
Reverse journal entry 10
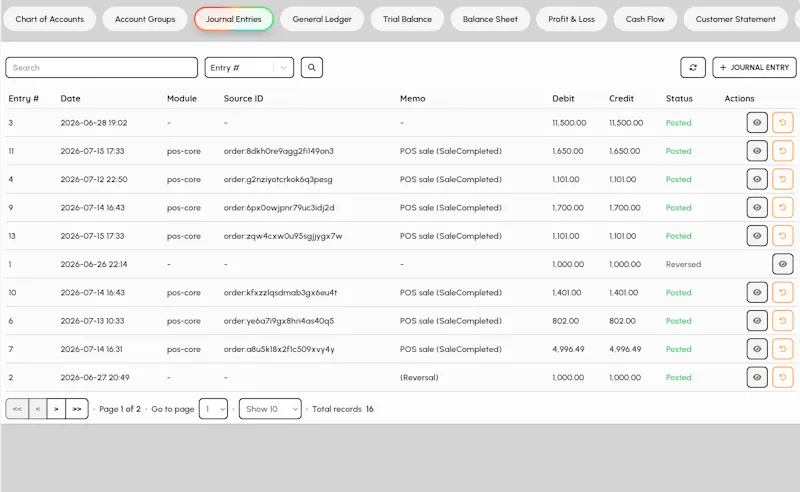tap(783, 292)
